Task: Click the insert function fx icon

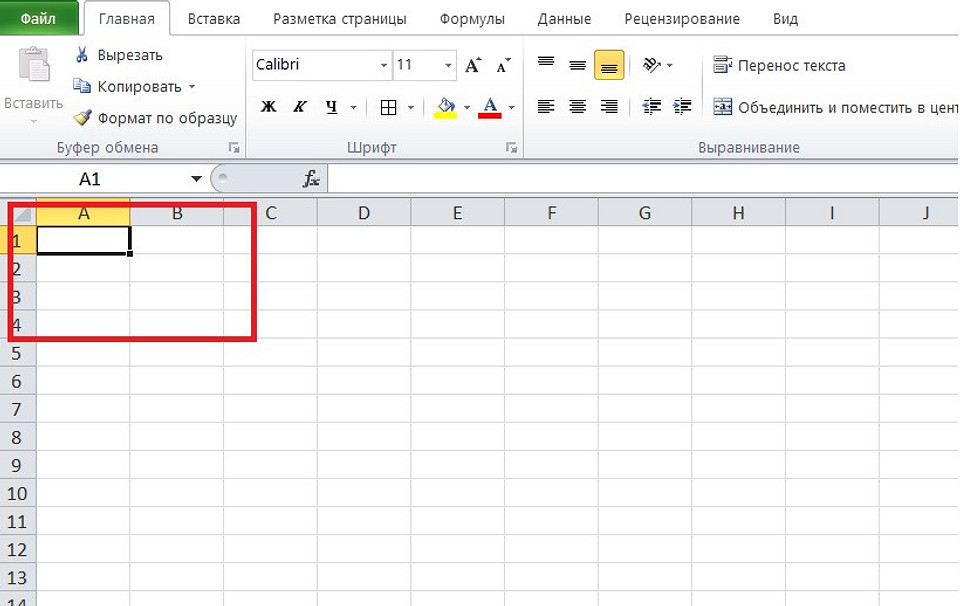Action: pos(311,179)
